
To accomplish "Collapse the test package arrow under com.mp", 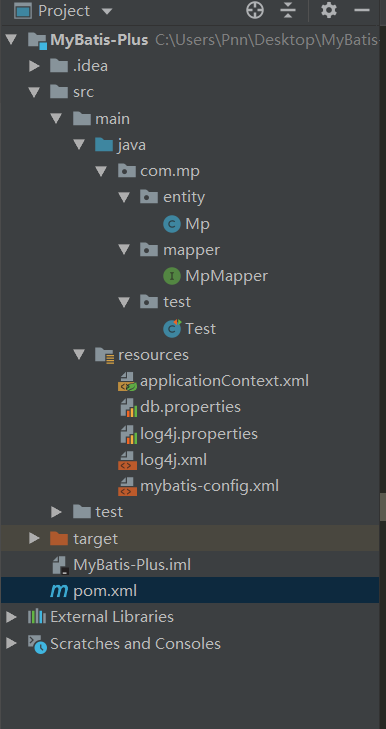I will coord(124,302).
